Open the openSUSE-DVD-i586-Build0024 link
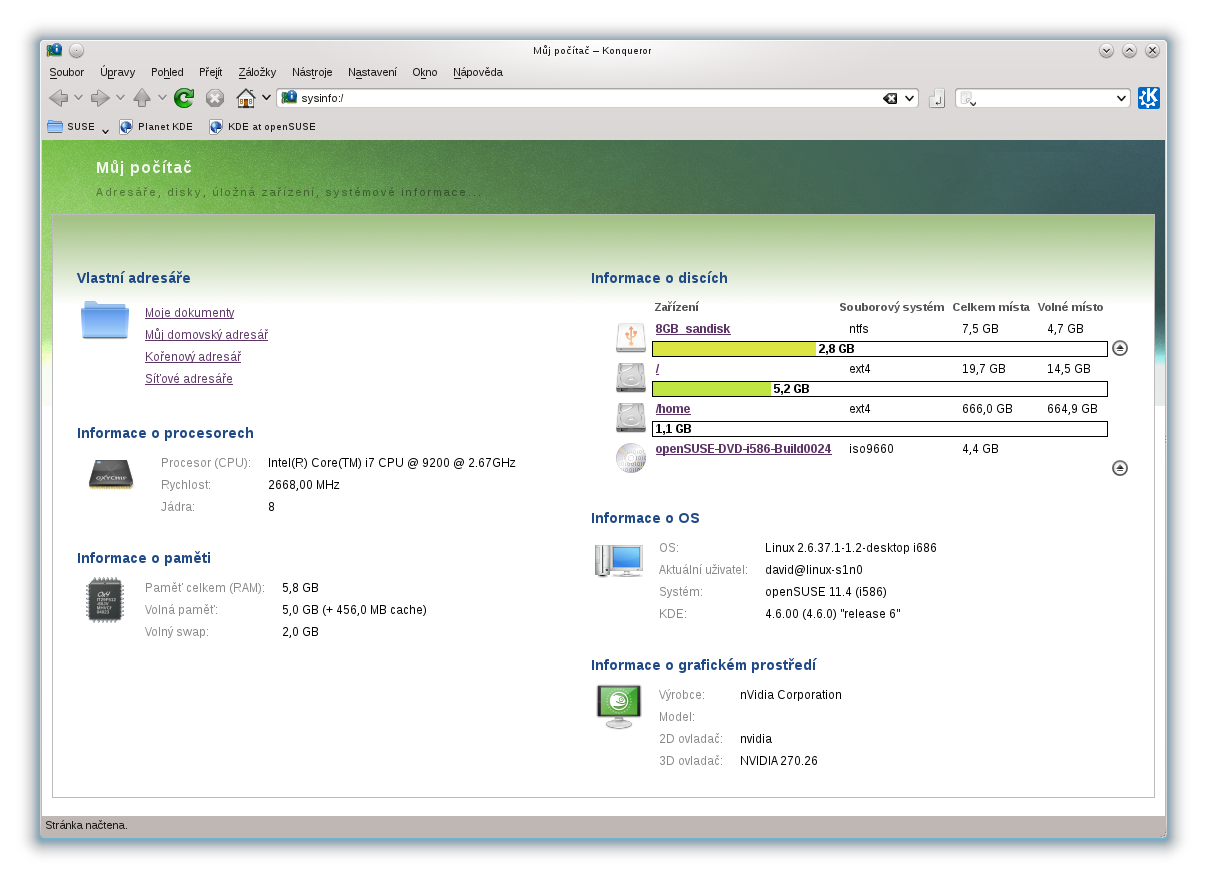The width and height of the screenshot is (1207, 878). [743, 449]
